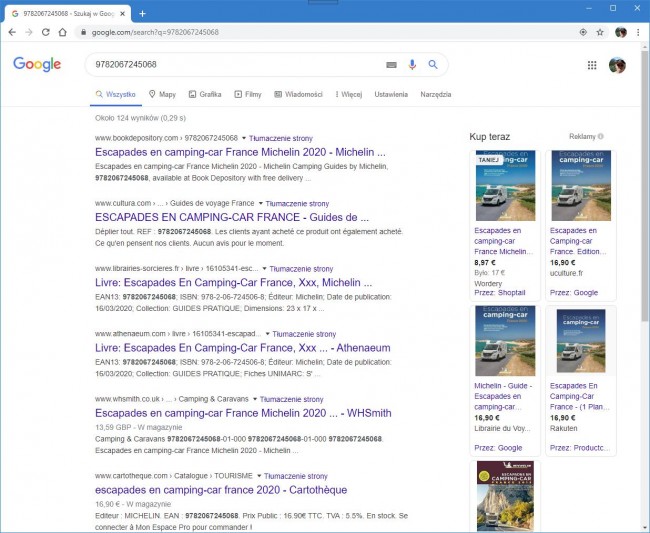Screen dimensions: 650x533
Task: Click the blue magnifier search button
Action: click(x=433, y=65)
